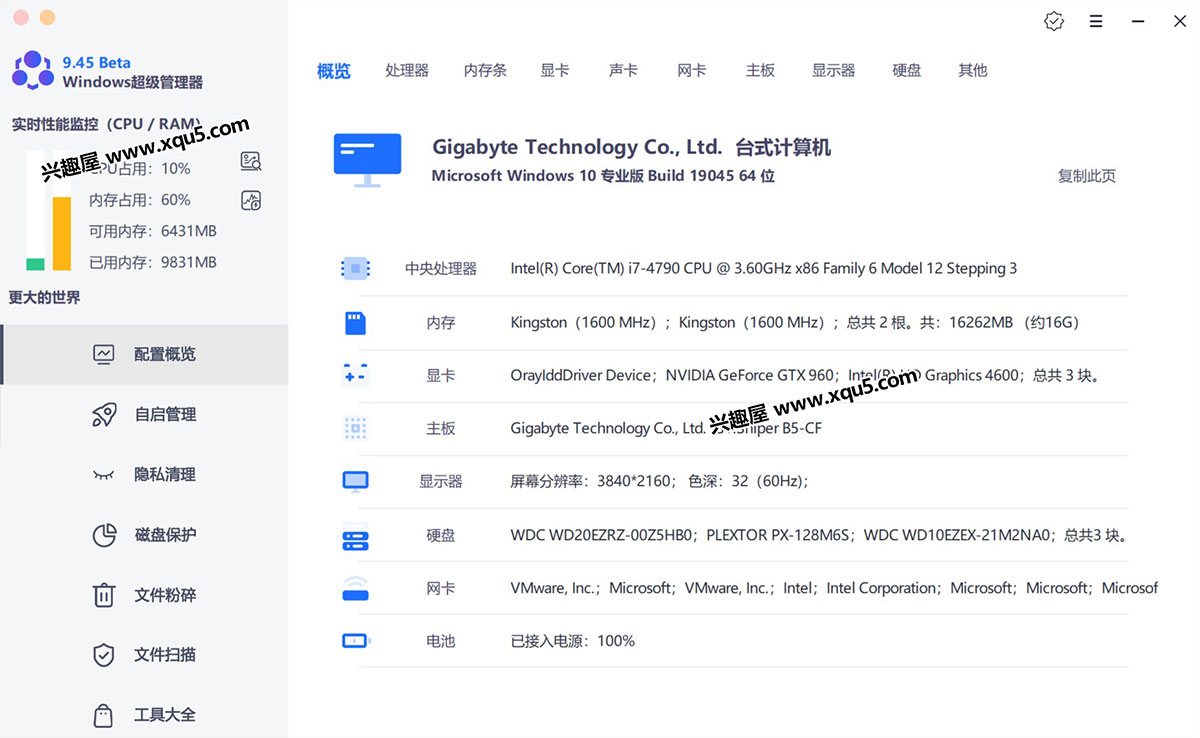Click the blue desktop computer icon
This screenshot has height=738, width=1200.
(367, 160)
